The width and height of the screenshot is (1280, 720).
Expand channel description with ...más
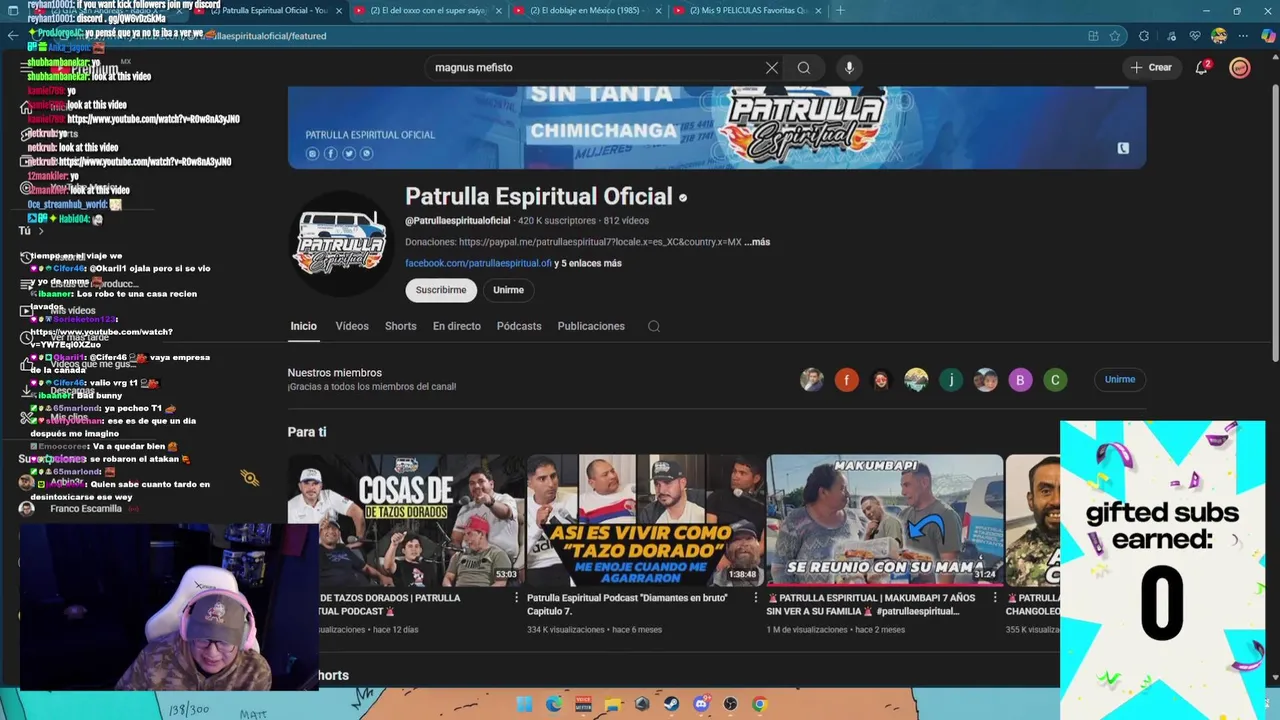coord(757,242)
